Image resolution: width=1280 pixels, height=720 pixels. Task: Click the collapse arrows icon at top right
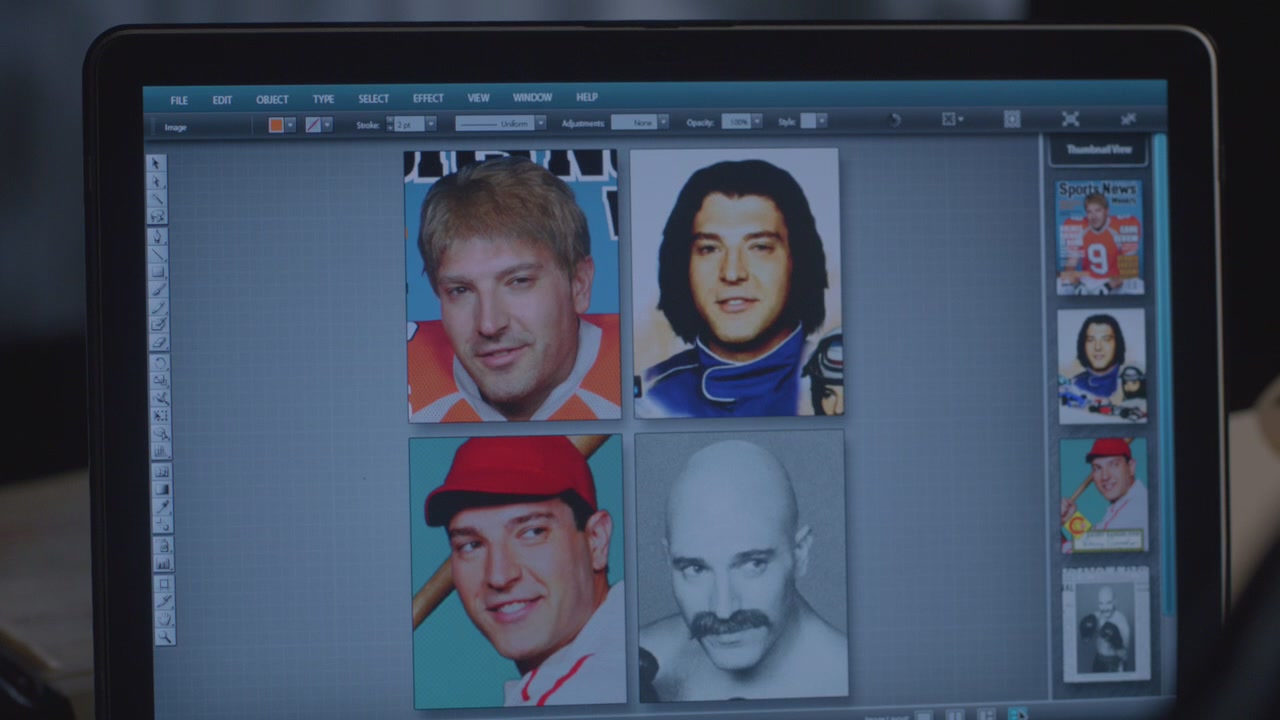click(1129, 119)
